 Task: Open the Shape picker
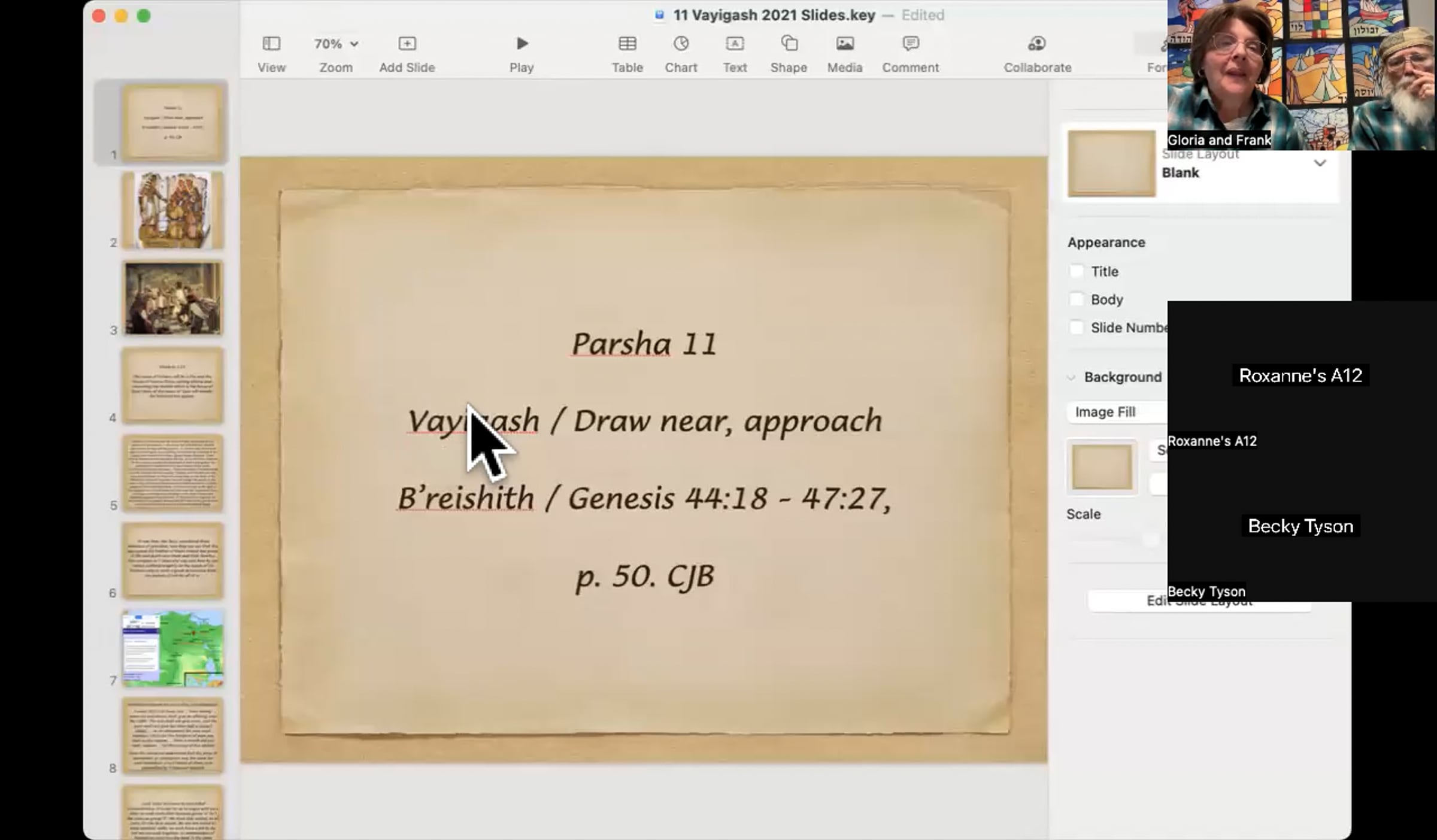click(x=789, y=44)
